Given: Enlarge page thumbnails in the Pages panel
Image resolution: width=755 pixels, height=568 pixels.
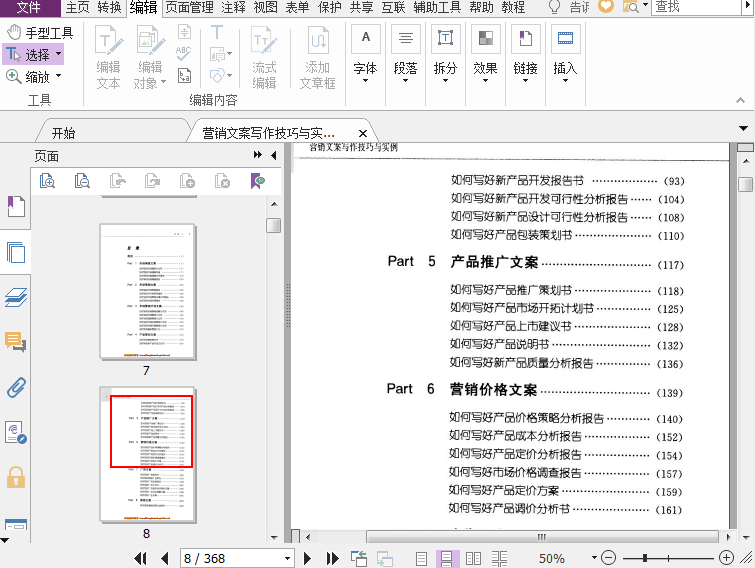Looking at the screenshot, I should click(47, 181).
